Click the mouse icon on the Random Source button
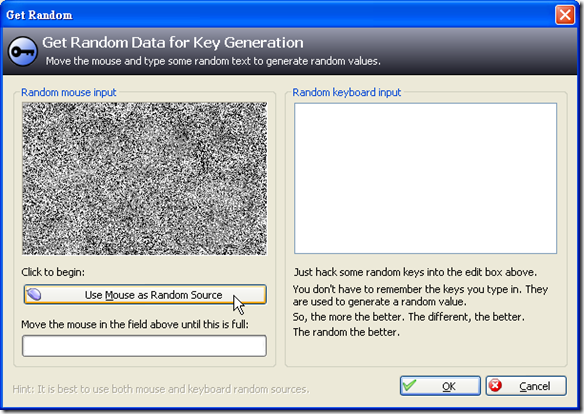584x414 pixels. click(x=34, y=294)
